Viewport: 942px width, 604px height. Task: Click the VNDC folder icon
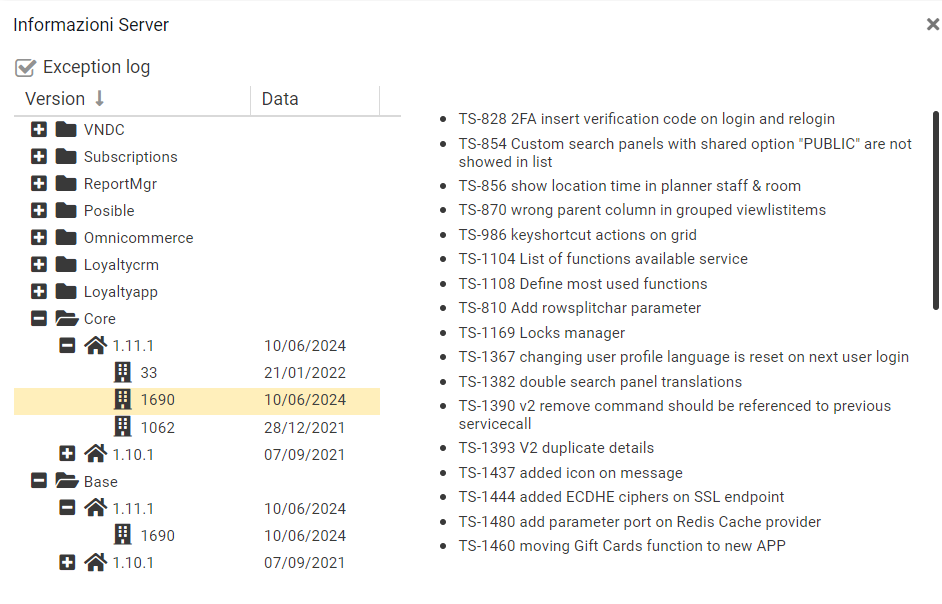(x=67, y=130)
